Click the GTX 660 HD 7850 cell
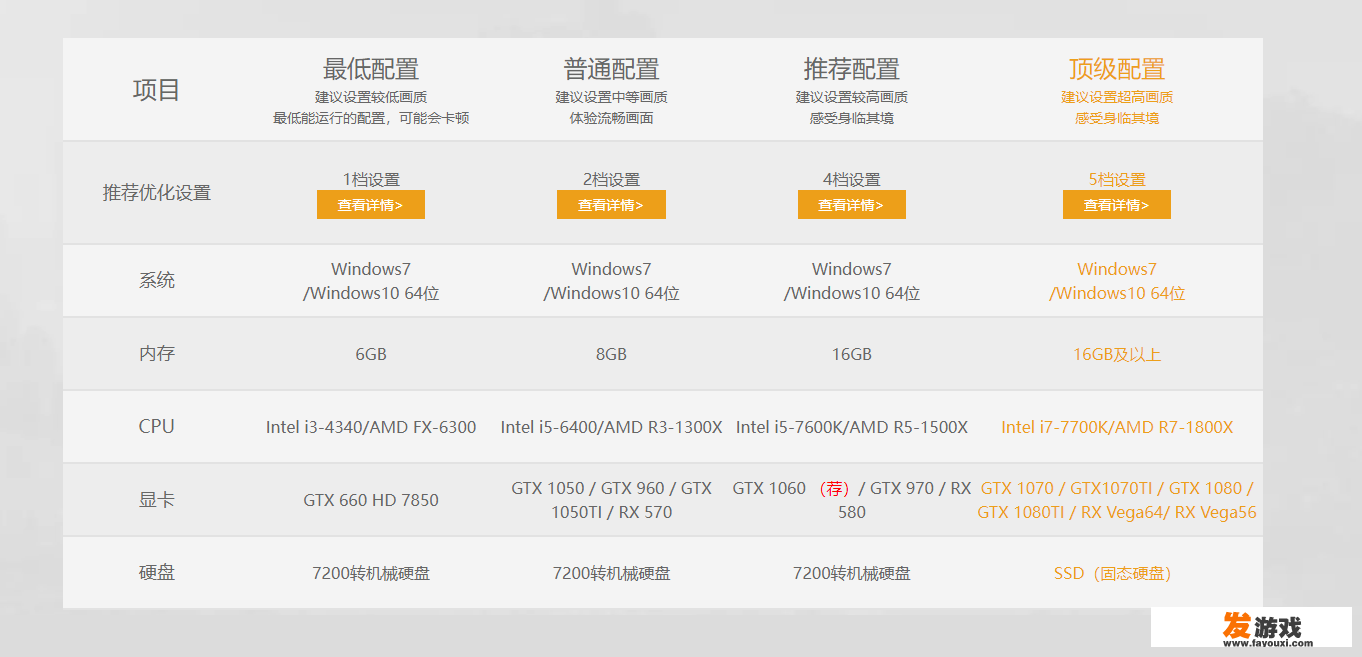 point(371,500)
